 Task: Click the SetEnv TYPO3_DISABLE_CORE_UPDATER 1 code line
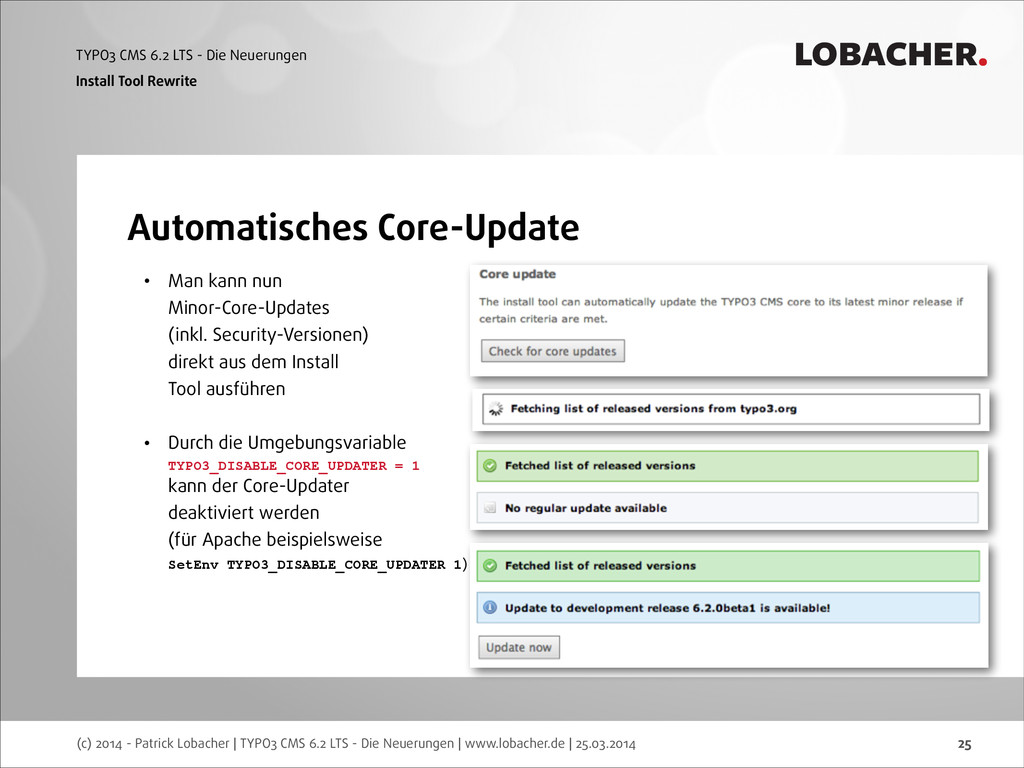pyautogui.click(x=317, y=565)
